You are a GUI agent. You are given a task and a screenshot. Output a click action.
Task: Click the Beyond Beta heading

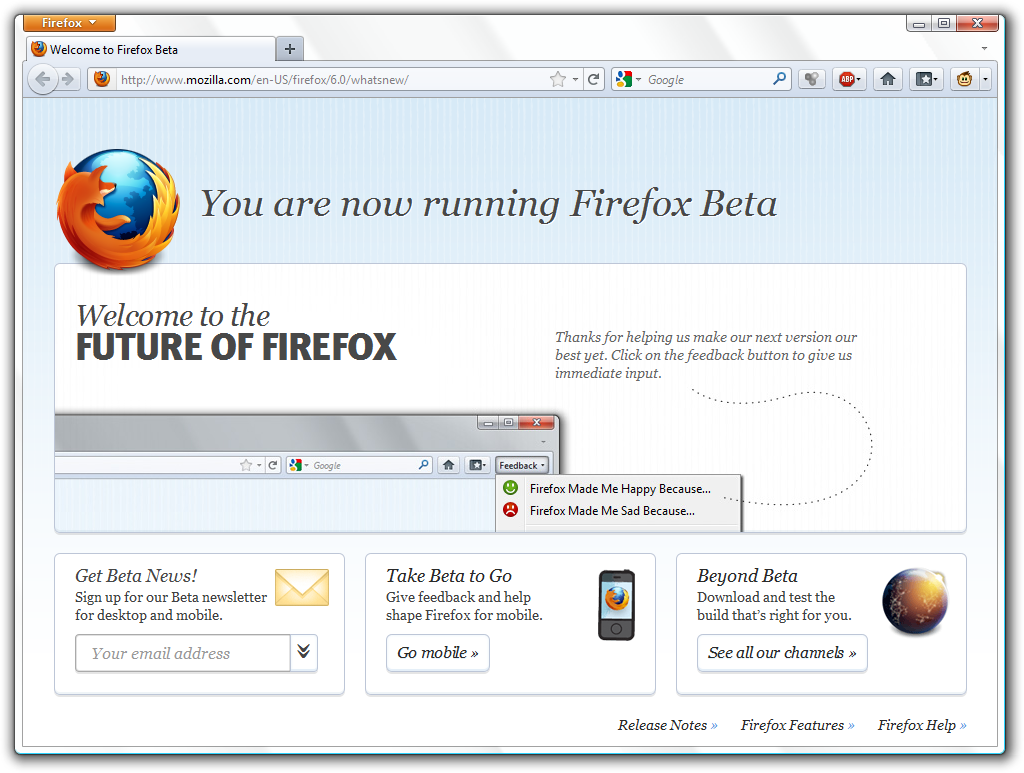point(747,576)
